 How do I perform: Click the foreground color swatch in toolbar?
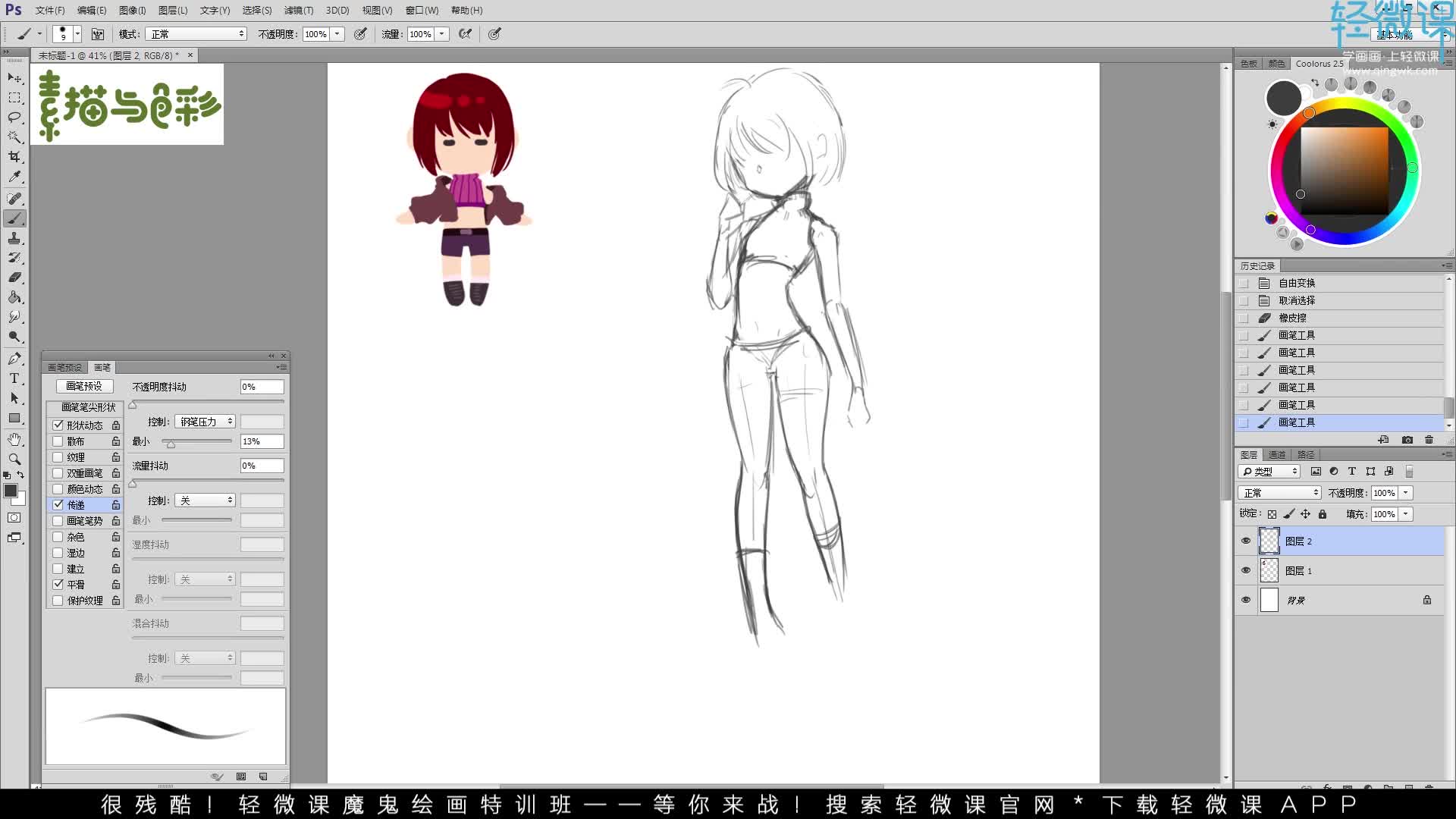click(11, 491)
